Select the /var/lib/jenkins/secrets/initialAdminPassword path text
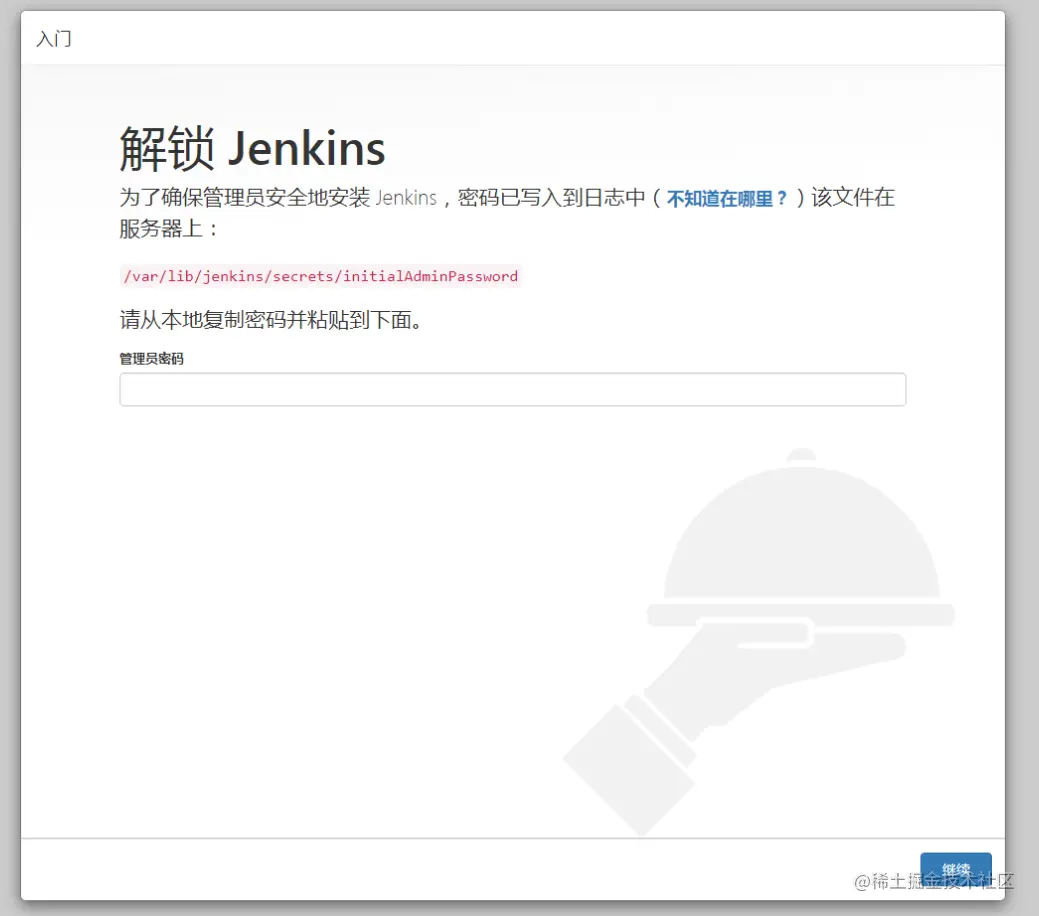The image size is (1039, 916). [321, 276]
